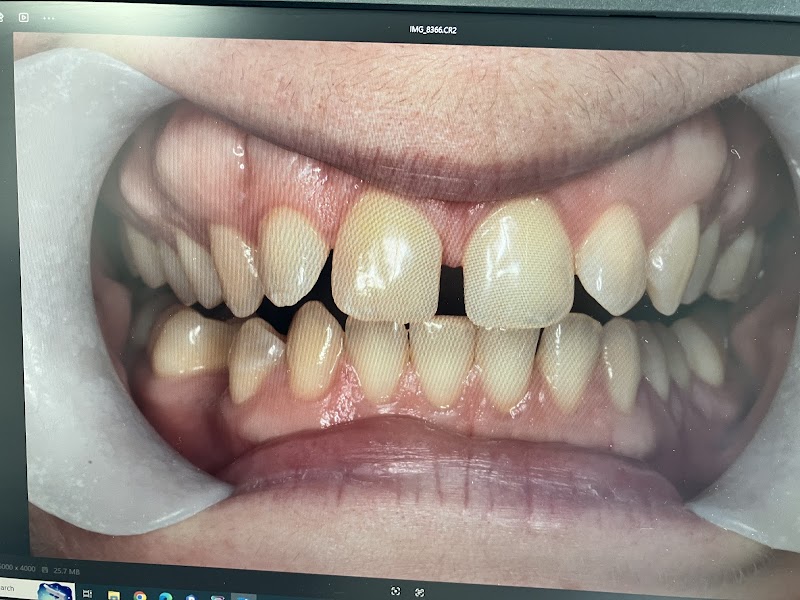The height and width of the screenshot is (600, 800).
Task: Select the pink app icon on the taskbar
Action: click(x=217, y=593)
